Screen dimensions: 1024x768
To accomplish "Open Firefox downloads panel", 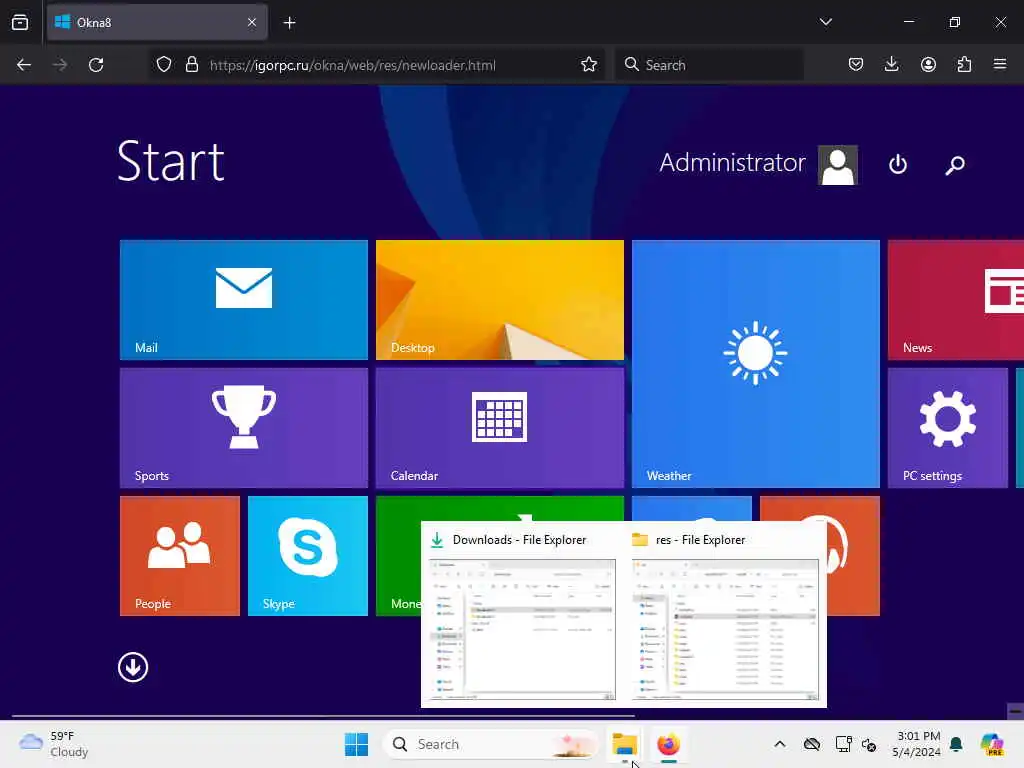I will pyautogui.click(x=891, y=64).
